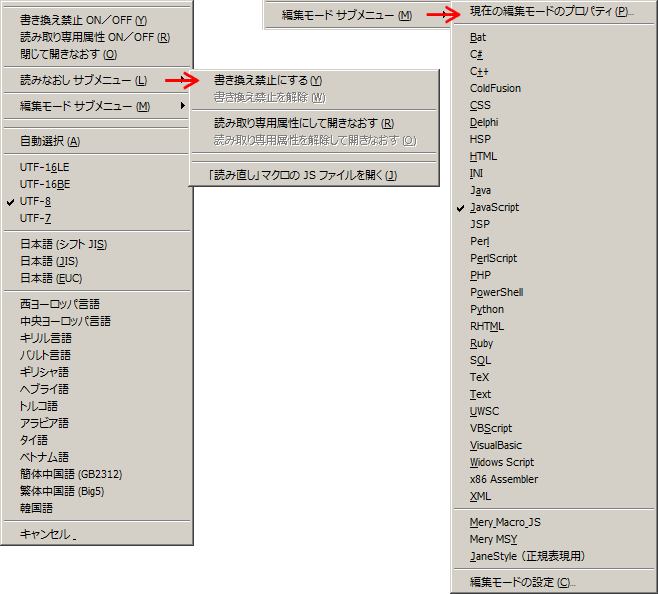
Task: Select HTML editing mode
Action: 483,156
